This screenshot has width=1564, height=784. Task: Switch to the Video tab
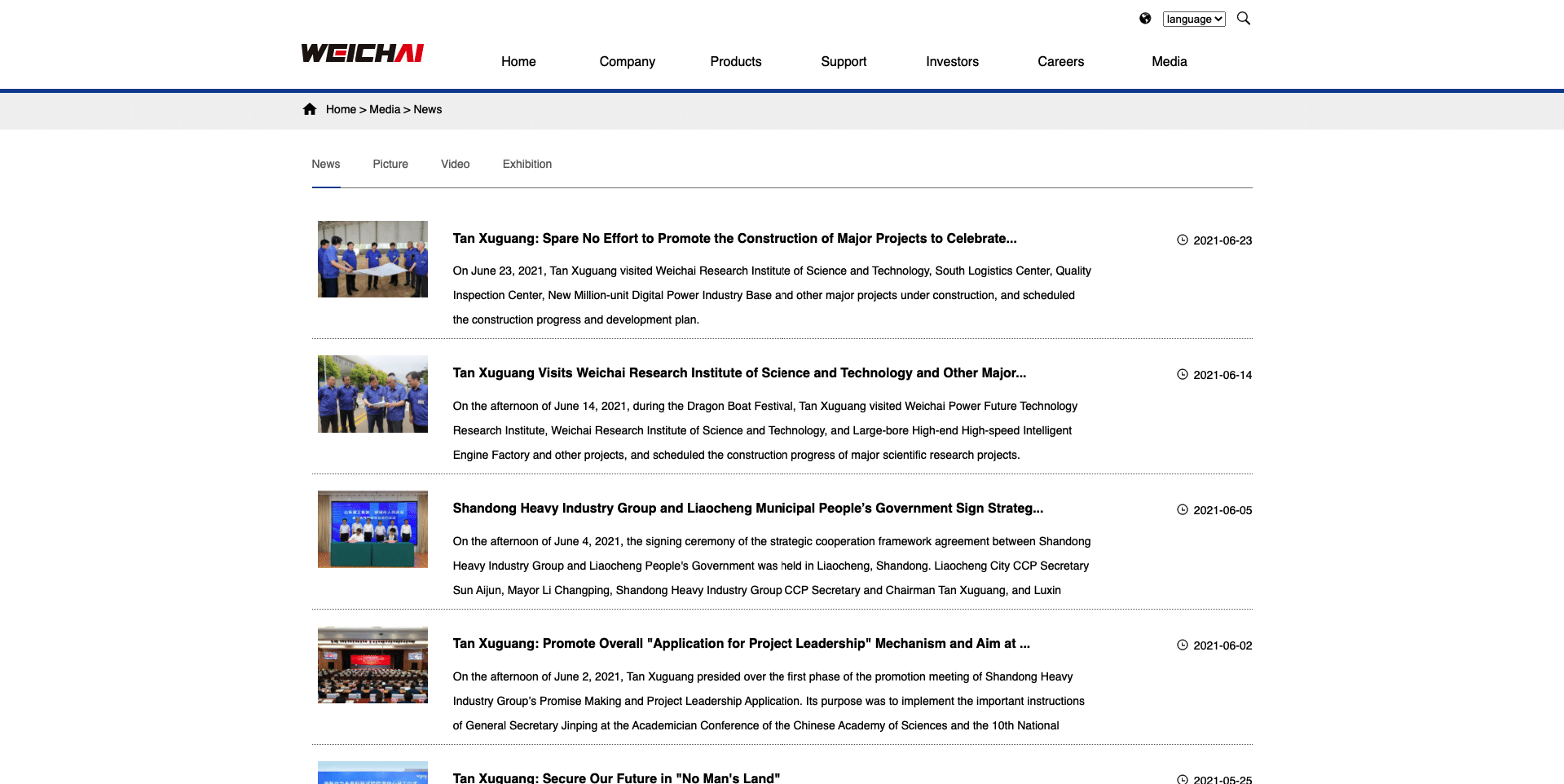click(456, 164)
